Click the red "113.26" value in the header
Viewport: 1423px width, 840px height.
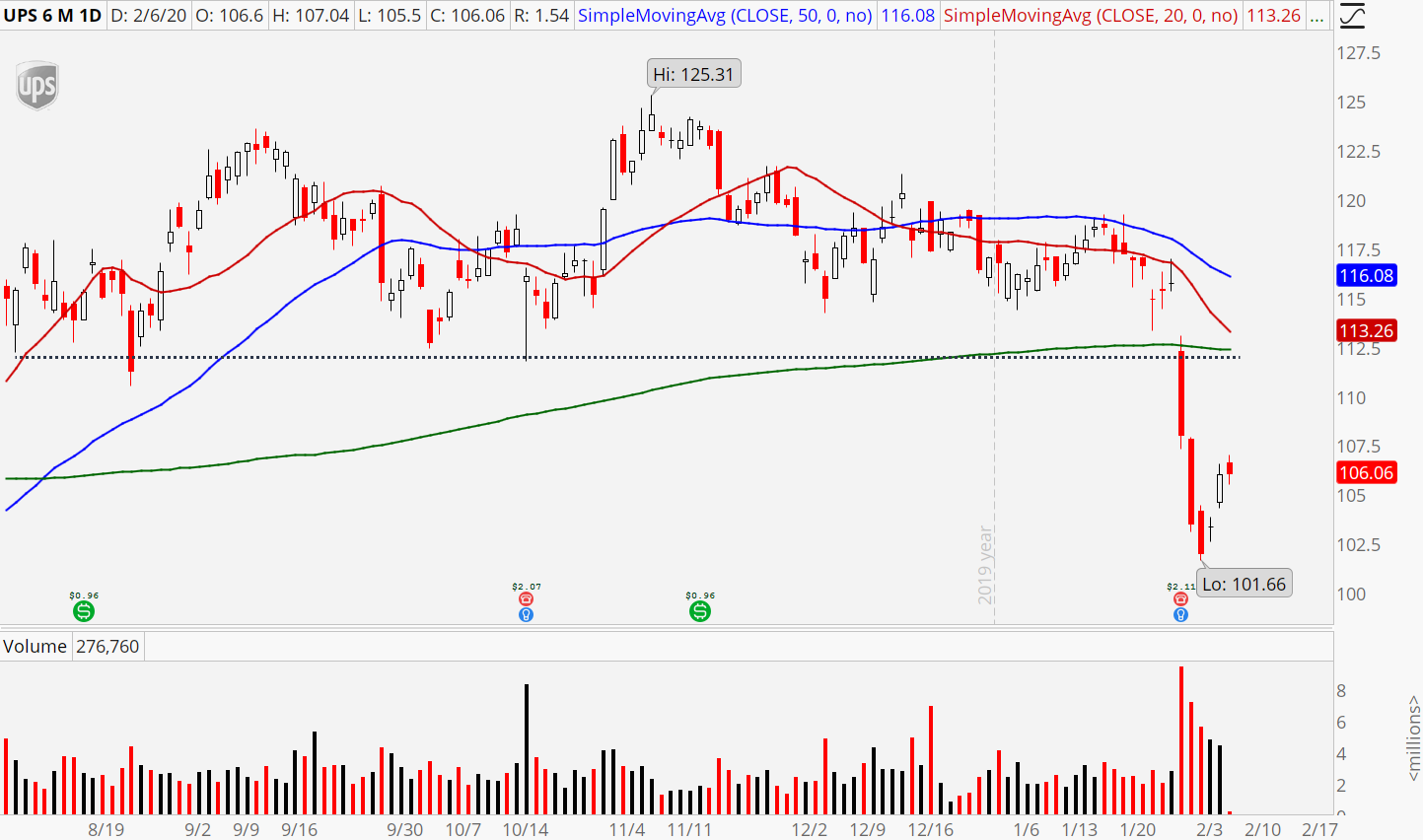[1274, 16]
